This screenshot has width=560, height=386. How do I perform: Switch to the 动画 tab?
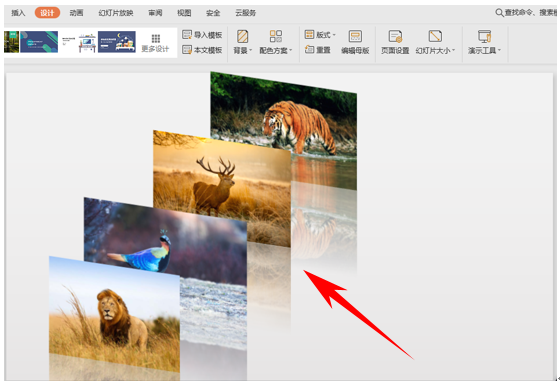click(x=76, y=13)
